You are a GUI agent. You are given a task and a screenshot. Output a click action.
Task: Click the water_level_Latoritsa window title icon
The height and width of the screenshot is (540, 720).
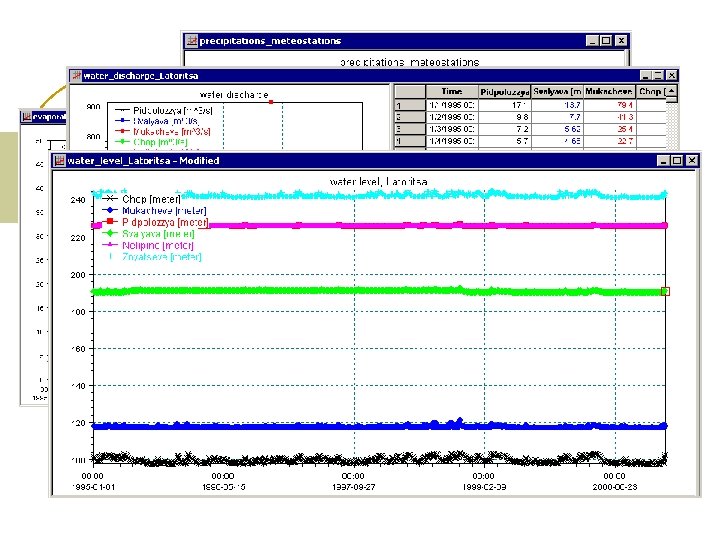(59, 161)
